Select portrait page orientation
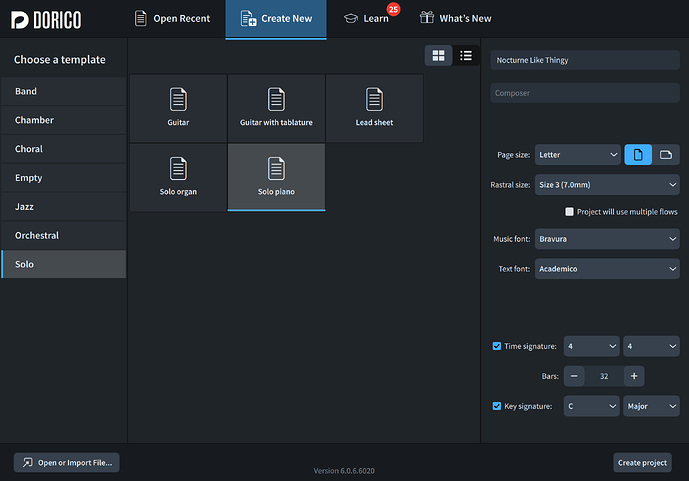 pyautogui.click(x=638, y=155)
